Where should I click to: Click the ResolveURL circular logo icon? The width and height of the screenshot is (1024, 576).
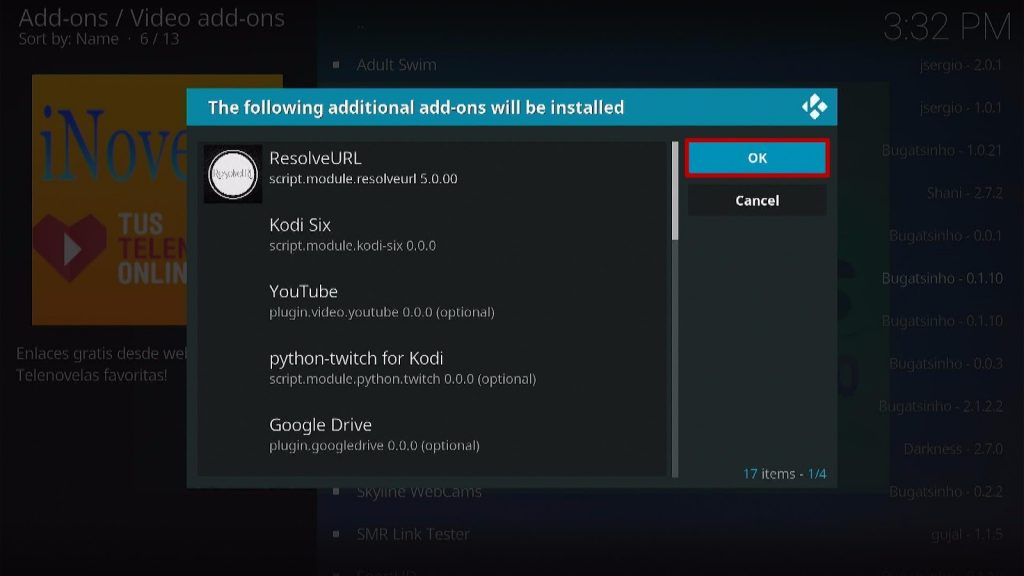click(x=232, y=174)
